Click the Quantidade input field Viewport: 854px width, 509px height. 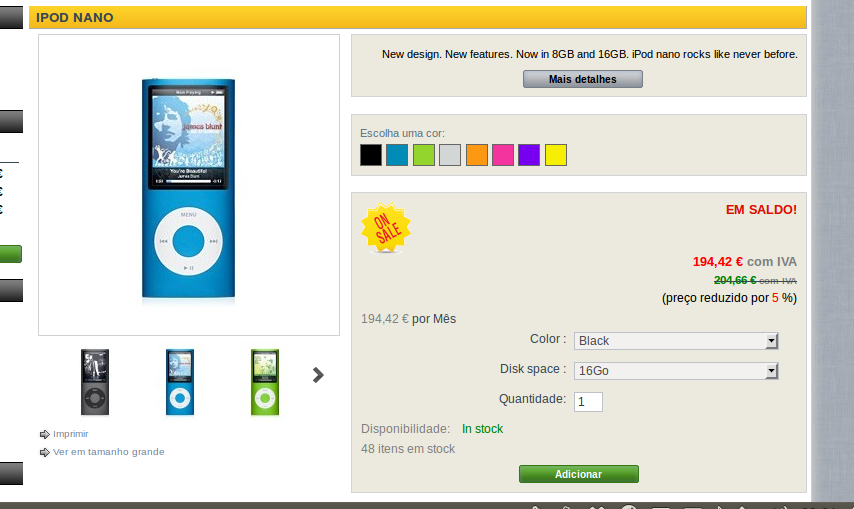coord(588,402)
